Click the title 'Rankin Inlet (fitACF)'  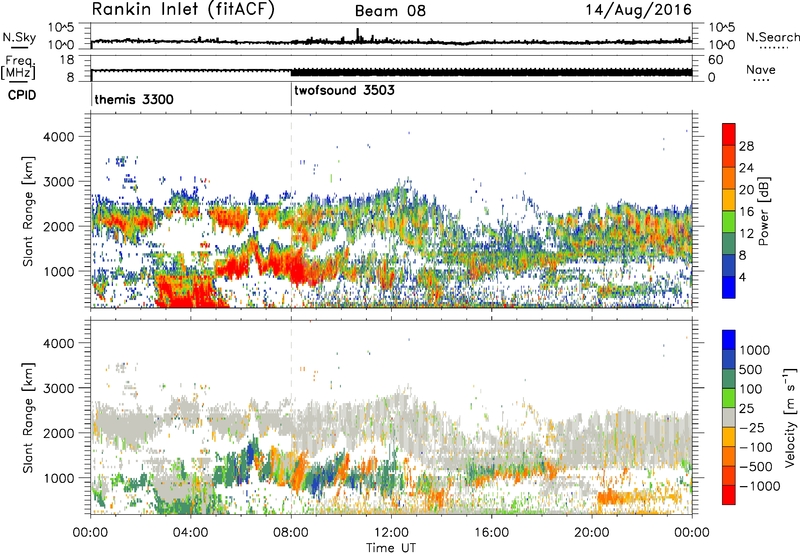coord(183,10)
